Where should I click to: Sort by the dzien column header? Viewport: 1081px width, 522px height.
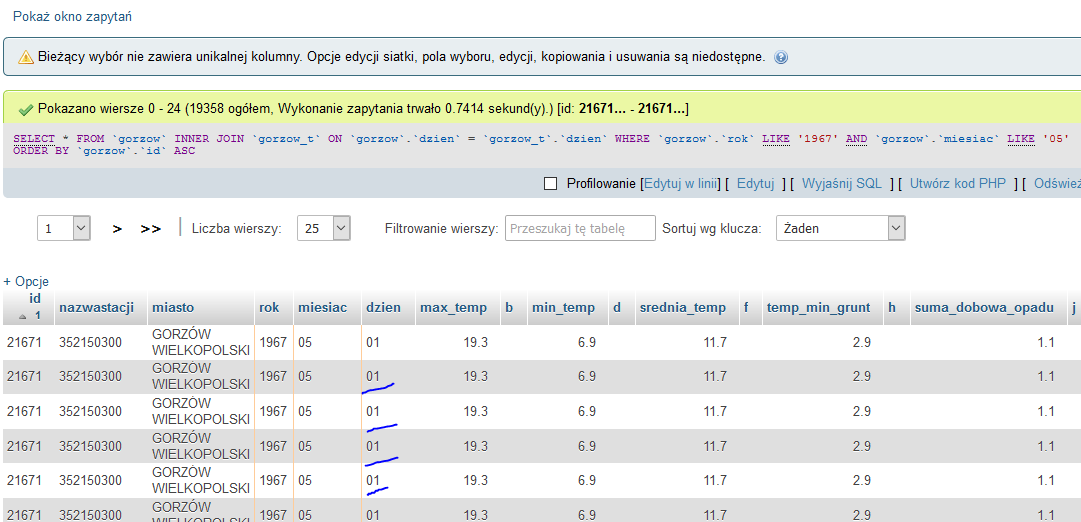pyautogui.click(x=383, y=308)
